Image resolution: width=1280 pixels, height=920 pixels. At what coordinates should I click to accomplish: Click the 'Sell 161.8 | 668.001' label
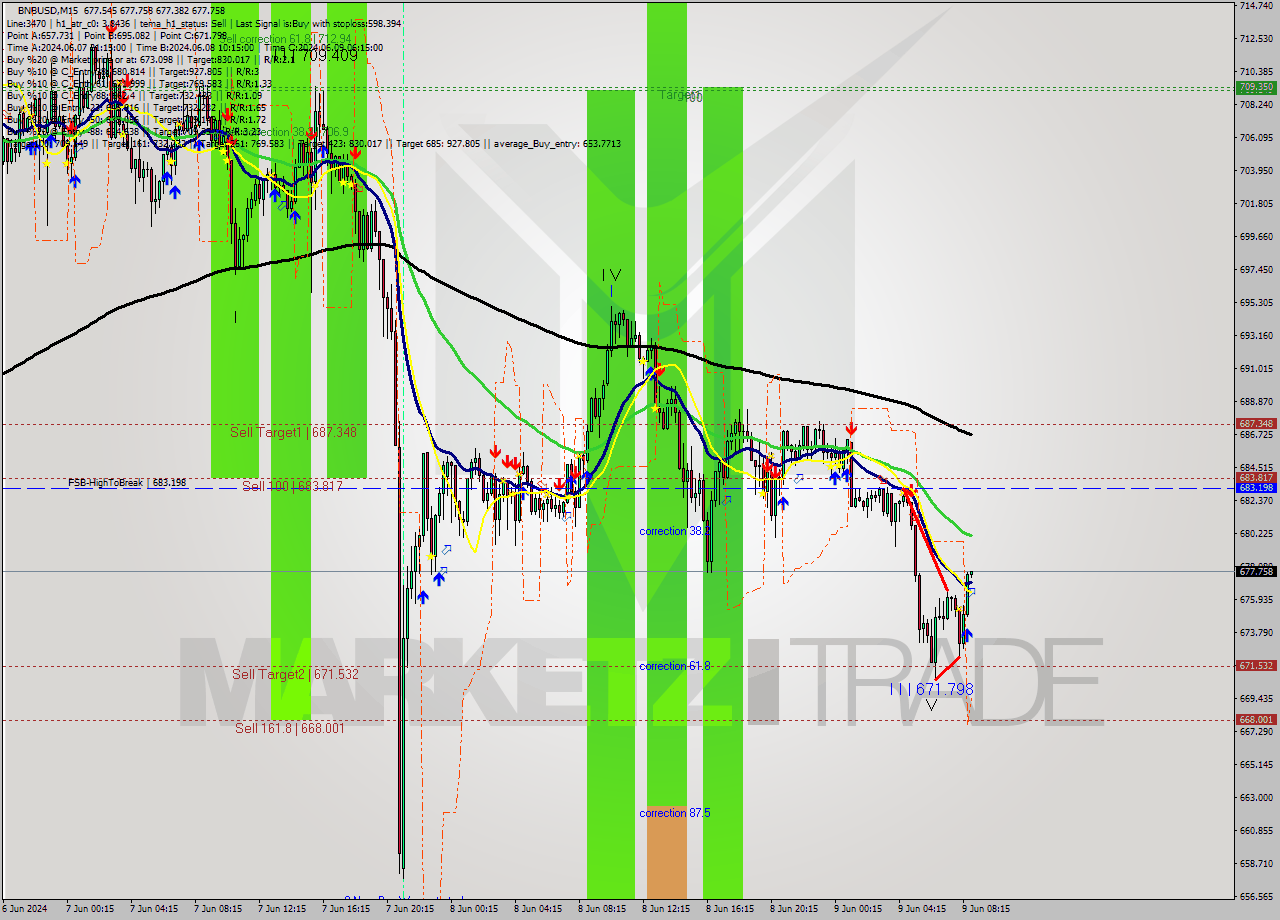290,728
